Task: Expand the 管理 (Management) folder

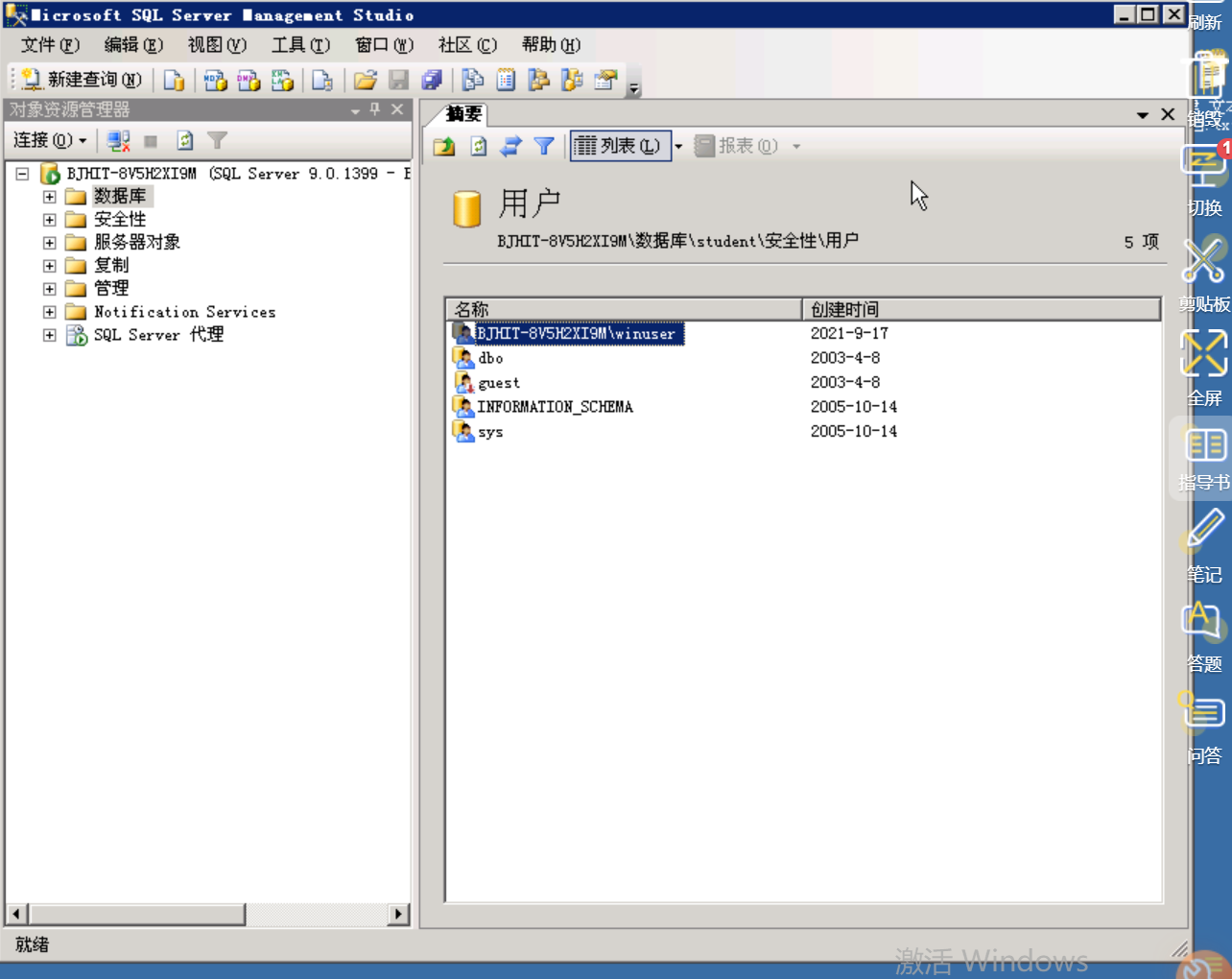Action: point(49,289)
